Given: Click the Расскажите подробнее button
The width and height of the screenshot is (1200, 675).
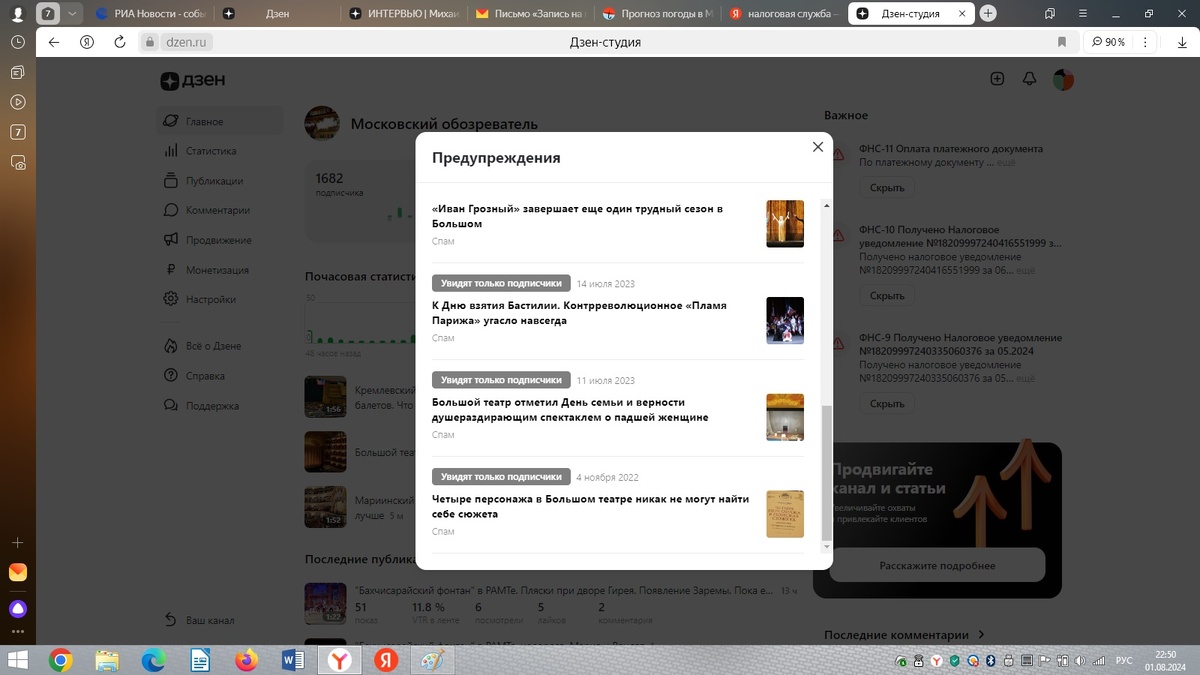Looking at the screenshot, I should coord(937,565).
